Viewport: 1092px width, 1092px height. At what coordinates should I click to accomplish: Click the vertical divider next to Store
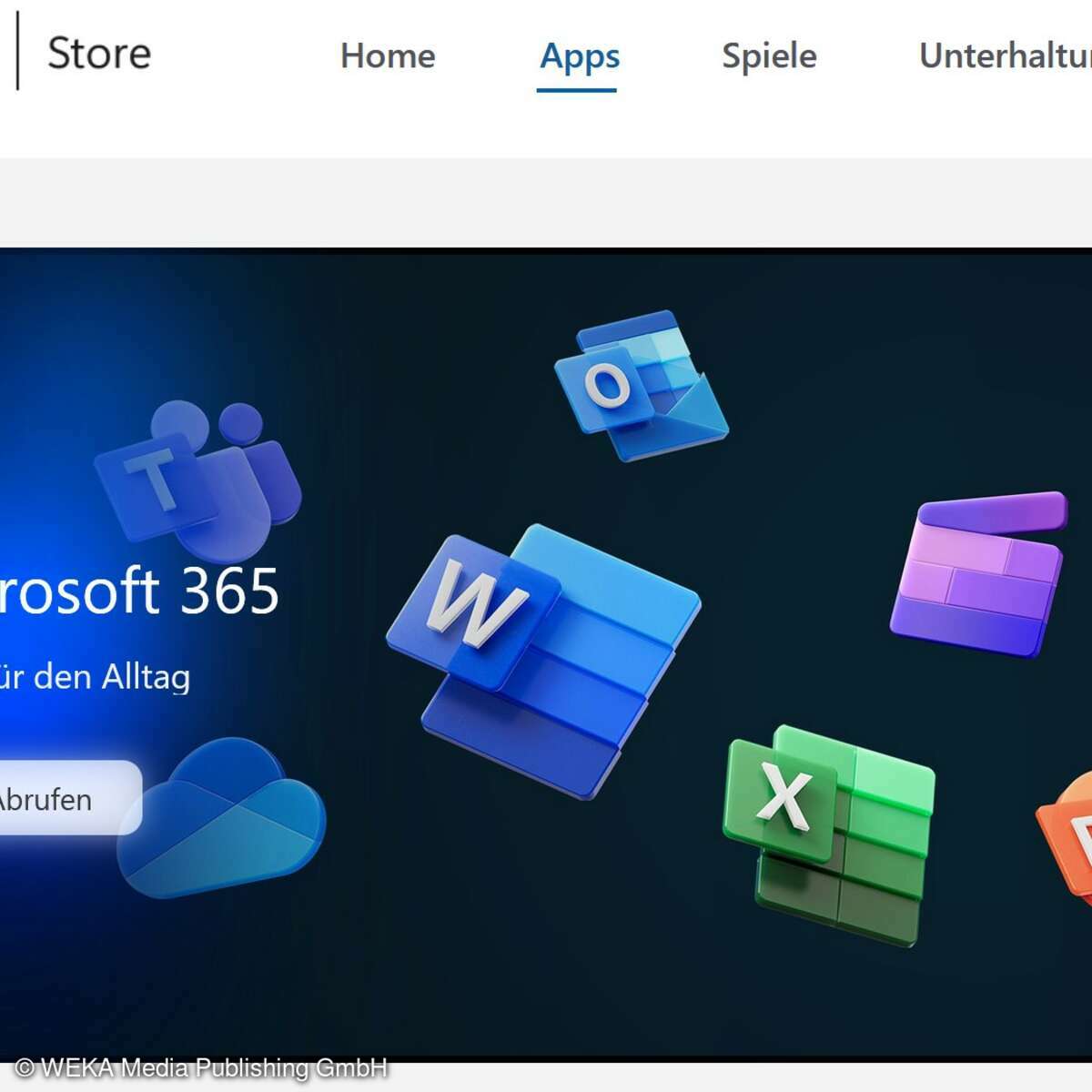click(x=15, y=53)
